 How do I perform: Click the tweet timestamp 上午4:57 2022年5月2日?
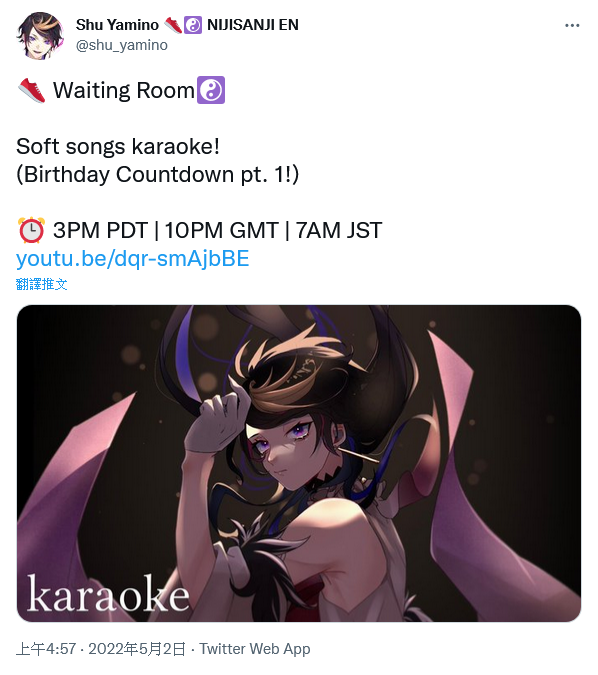click(x=101, y=649)
